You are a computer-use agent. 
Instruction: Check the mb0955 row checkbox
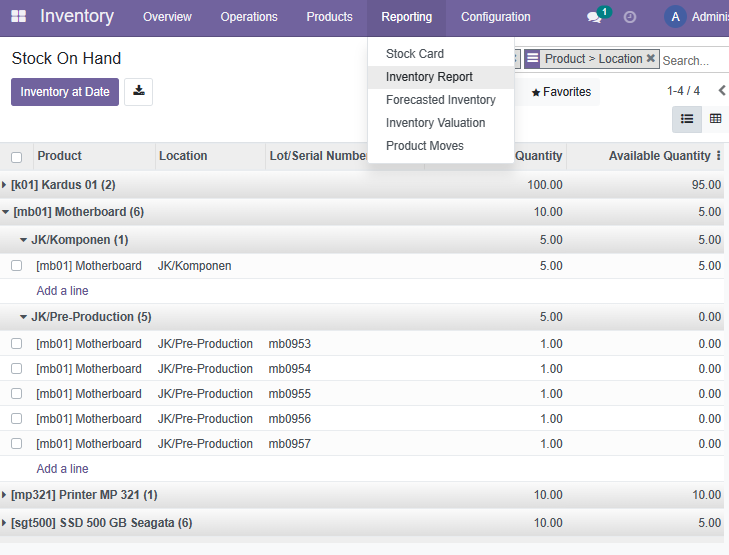click(x=17, y=394)
